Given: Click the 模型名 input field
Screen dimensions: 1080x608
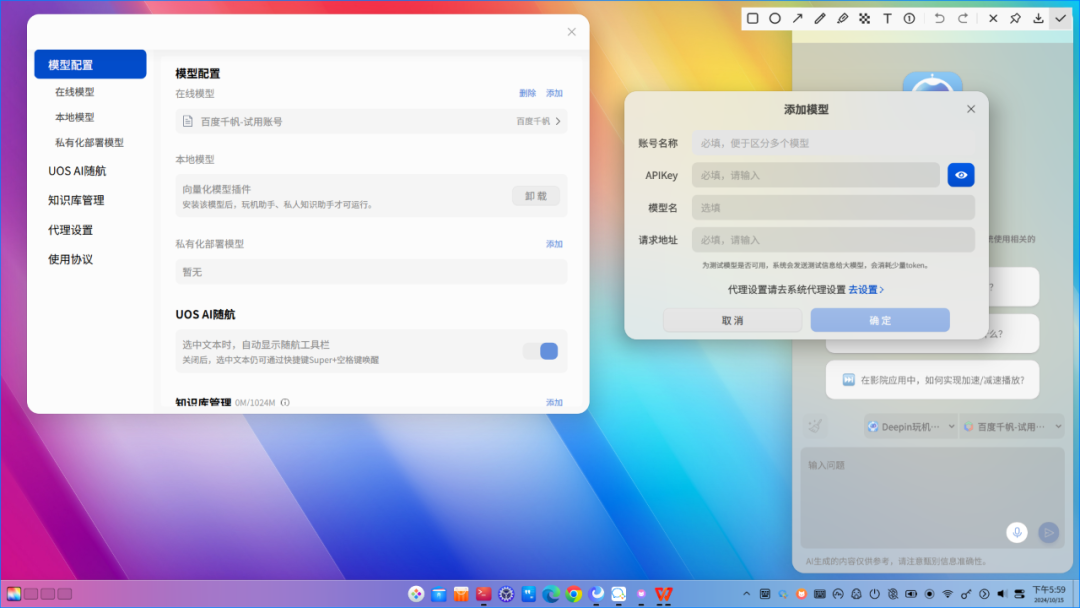Looking at the screenshot, I should pos(833,207).
